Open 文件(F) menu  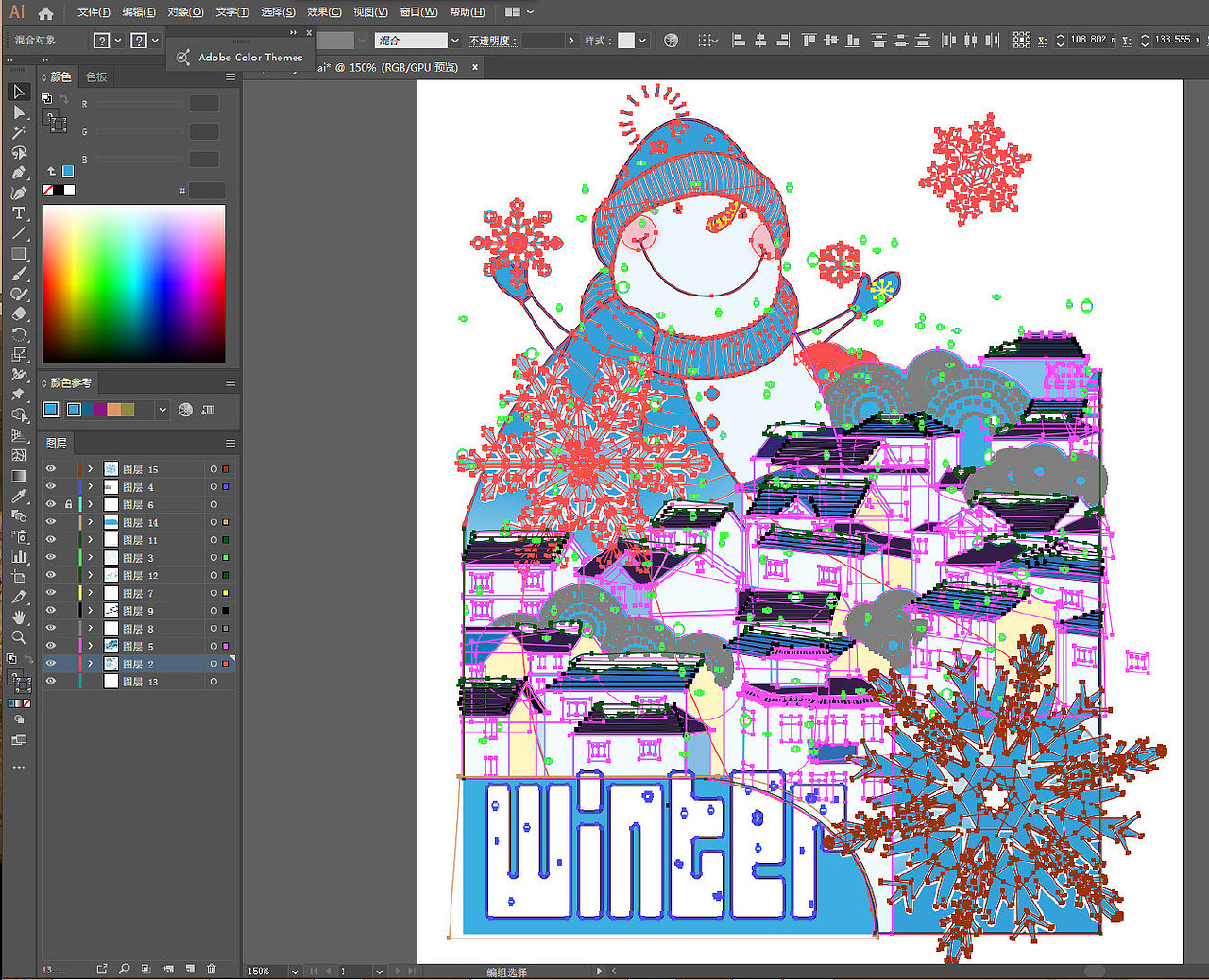[94, 12]
